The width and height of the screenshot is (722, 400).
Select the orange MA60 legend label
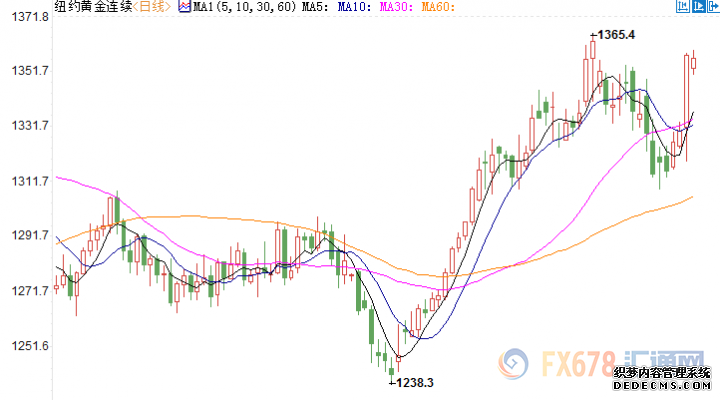coord(438,7)
